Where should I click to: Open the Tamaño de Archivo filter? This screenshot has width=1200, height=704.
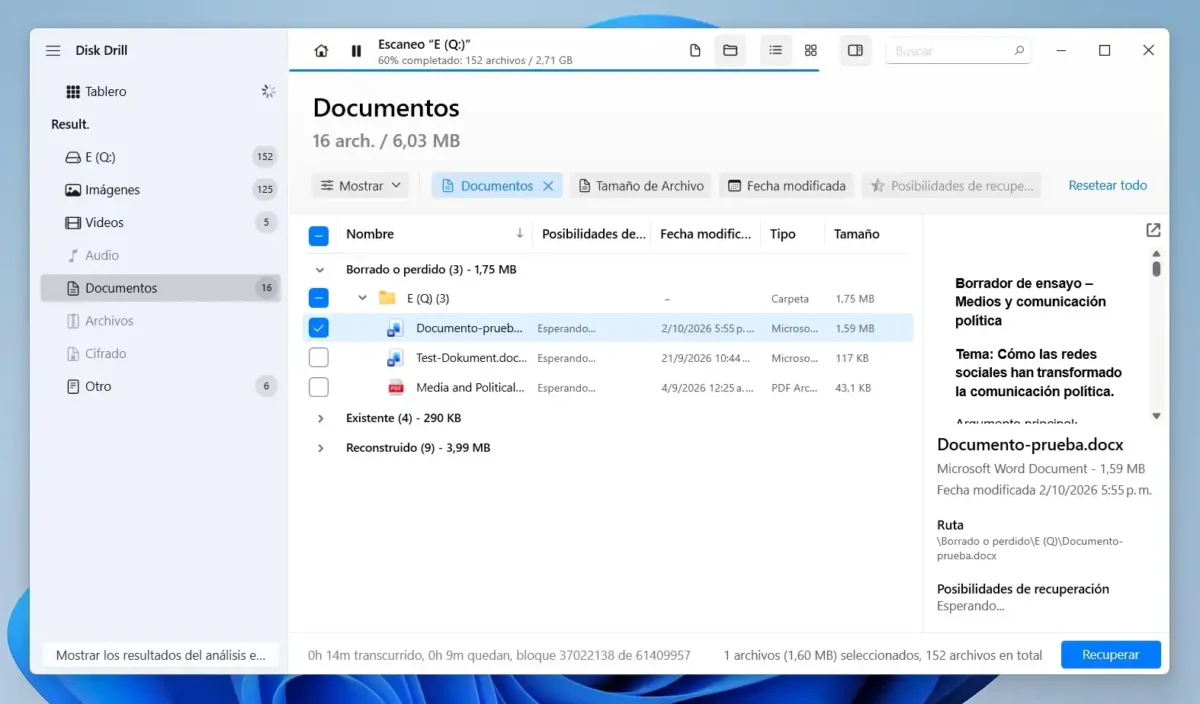641,186
